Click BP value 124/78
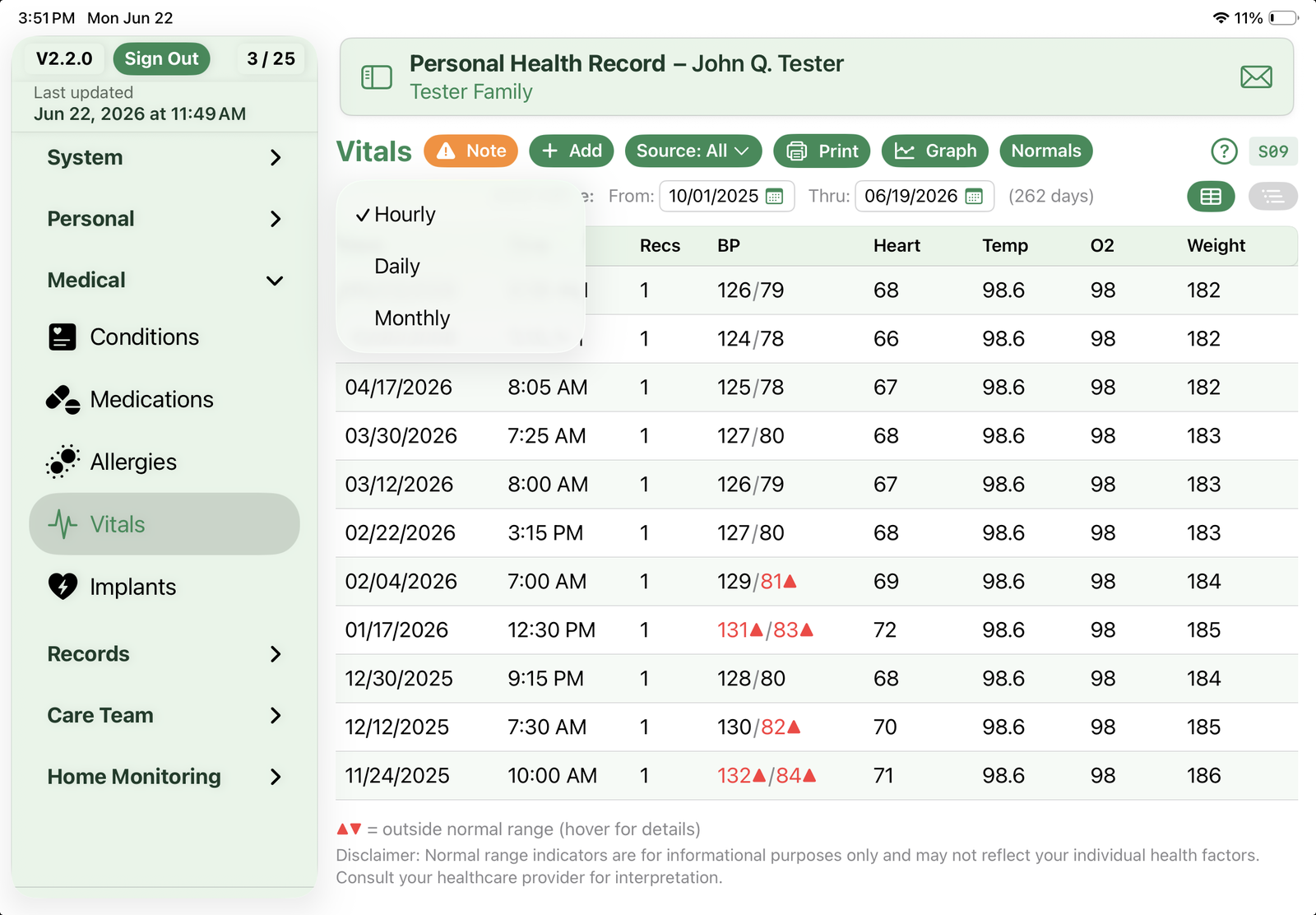Viewport: 1316px width, 915px height. (750, 339)
